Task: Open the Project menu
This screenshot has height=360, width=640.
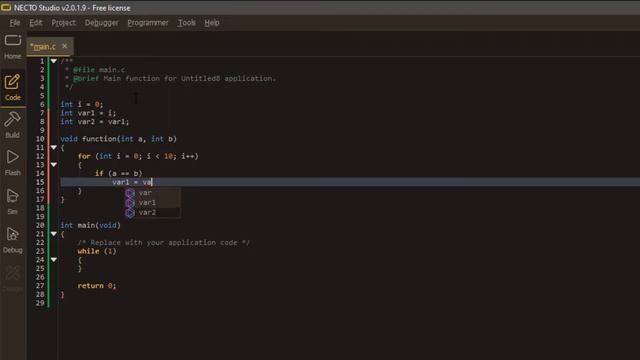Action: click(63, 23)
